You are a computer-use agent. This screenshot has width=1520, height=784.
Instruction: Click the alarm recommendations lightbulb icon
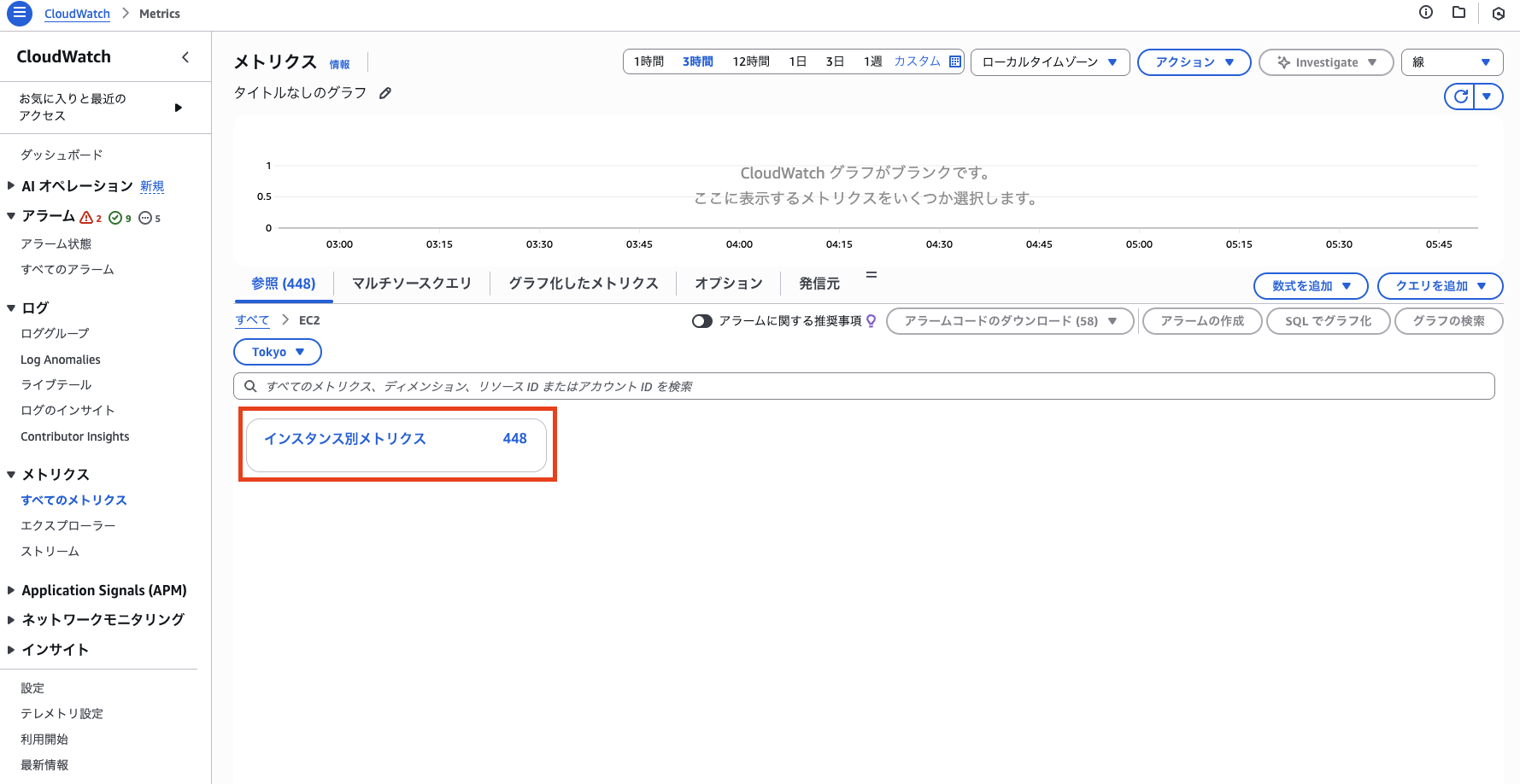tap(871, 321)
